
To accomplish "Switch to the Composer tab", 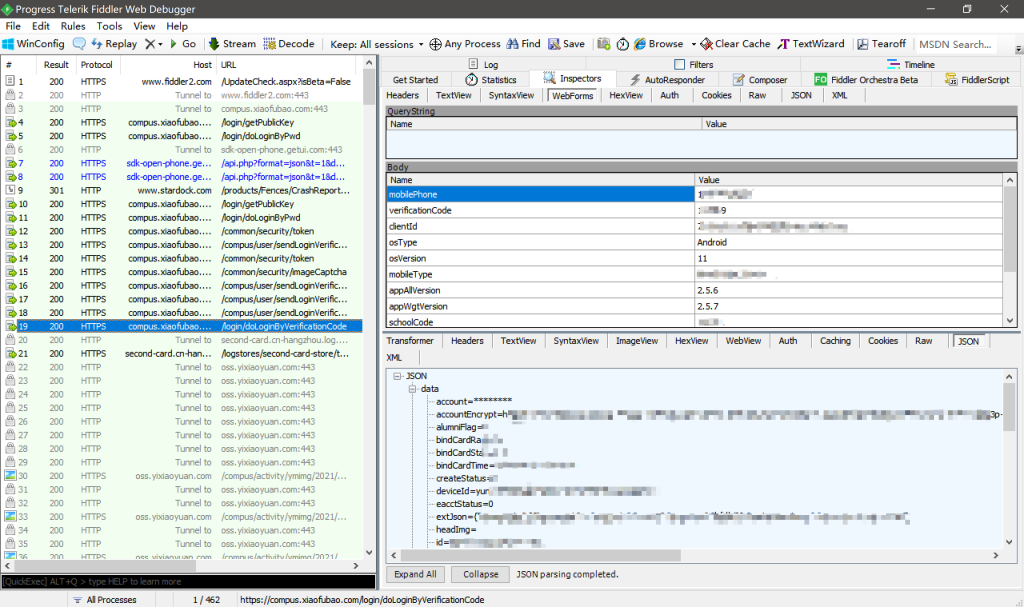I will 760,80.
